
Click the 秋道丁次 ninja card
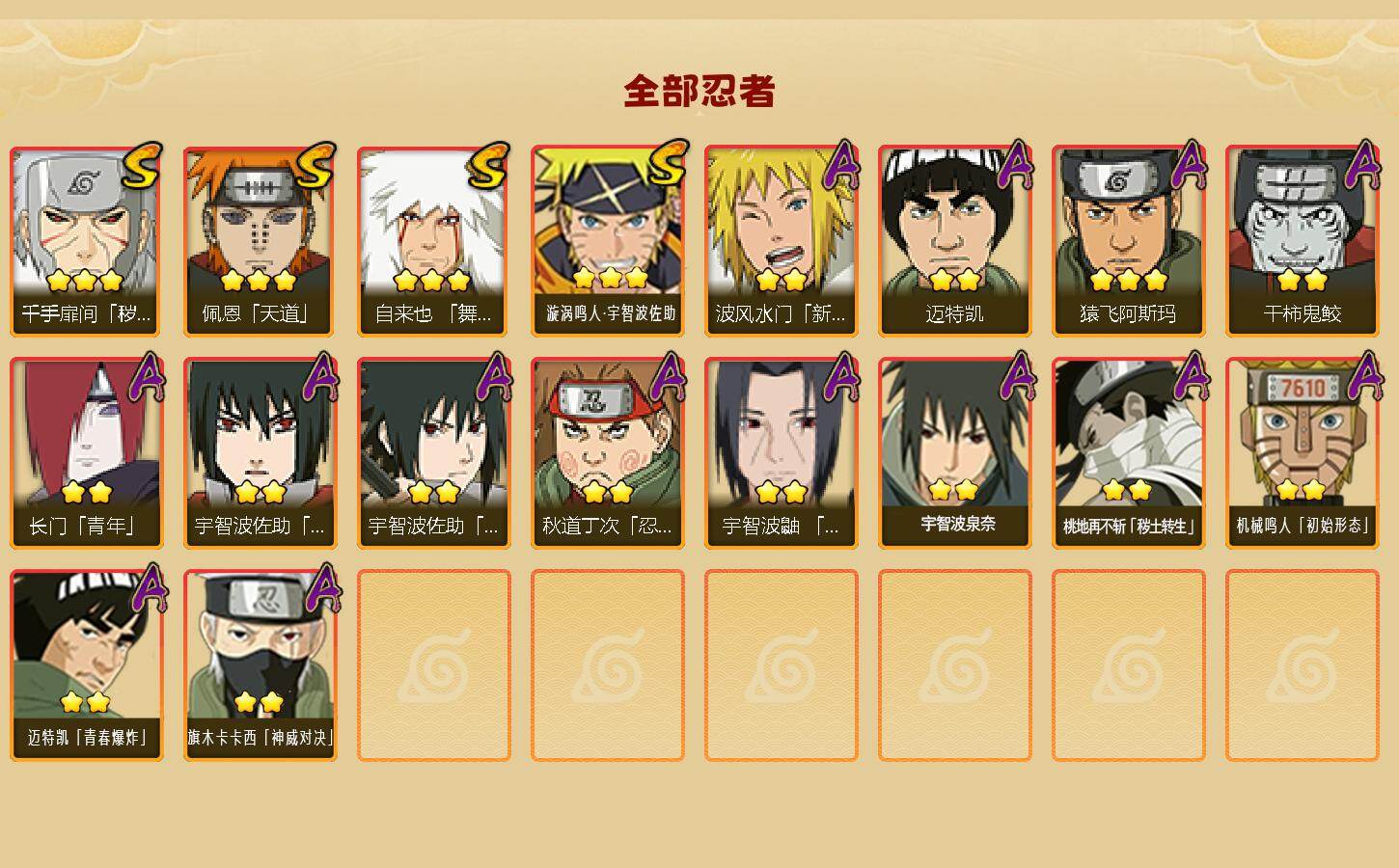point(607,453)
